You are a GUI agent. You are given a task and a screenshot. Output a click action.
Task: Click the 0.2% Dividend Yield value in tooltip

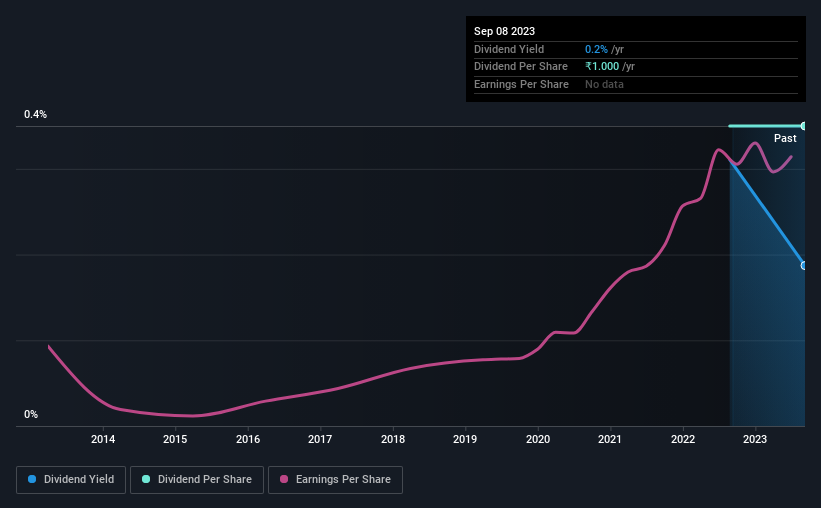[596, 49]
